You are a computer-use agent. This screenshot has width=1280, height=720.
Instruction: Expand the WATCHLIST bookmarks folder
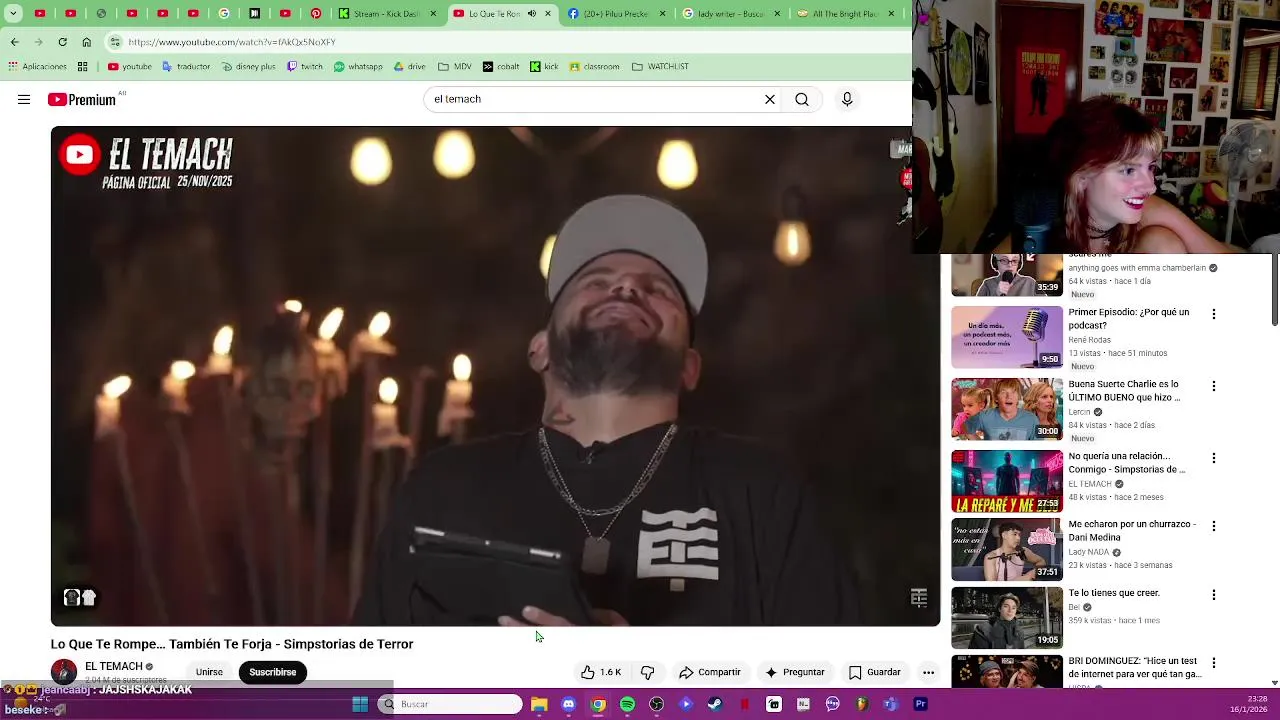(x=660, y=67)
